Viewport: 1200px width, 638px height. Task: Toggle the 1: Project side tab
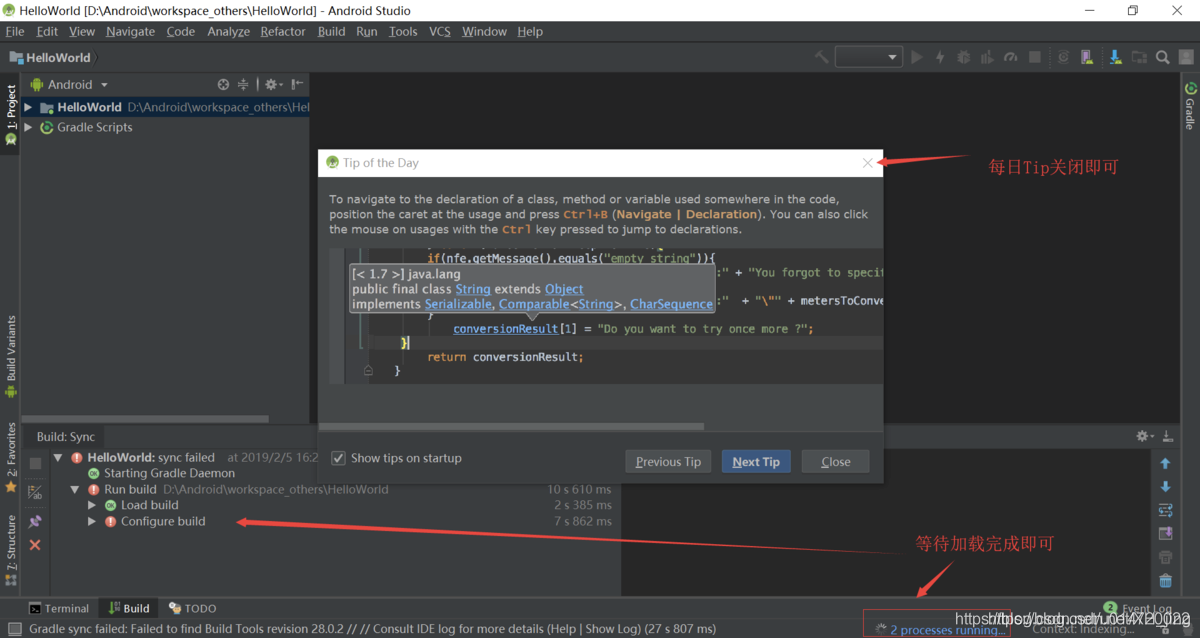(x=10, y=114)
